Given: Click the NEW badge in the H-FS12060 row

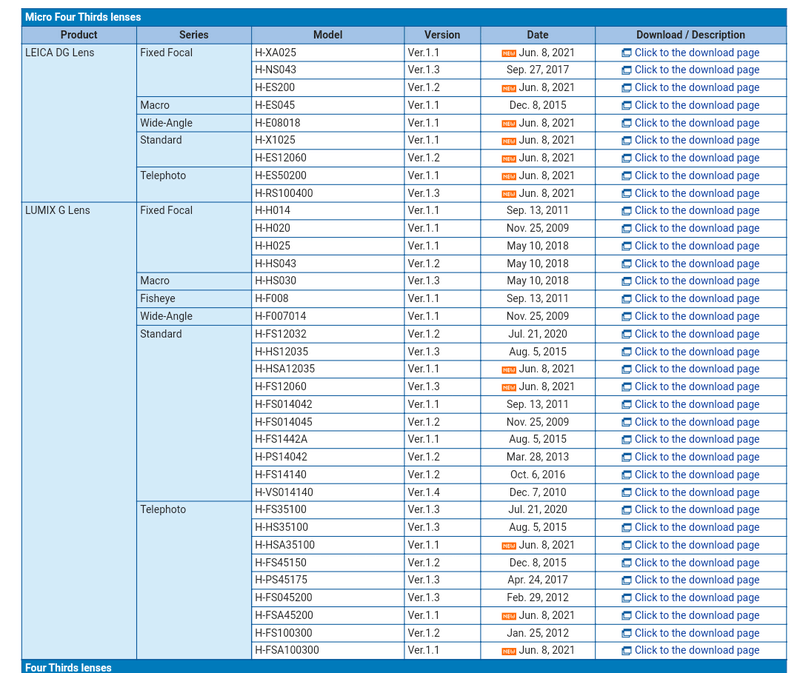Looking at the screenshot, I should point(509,387).
